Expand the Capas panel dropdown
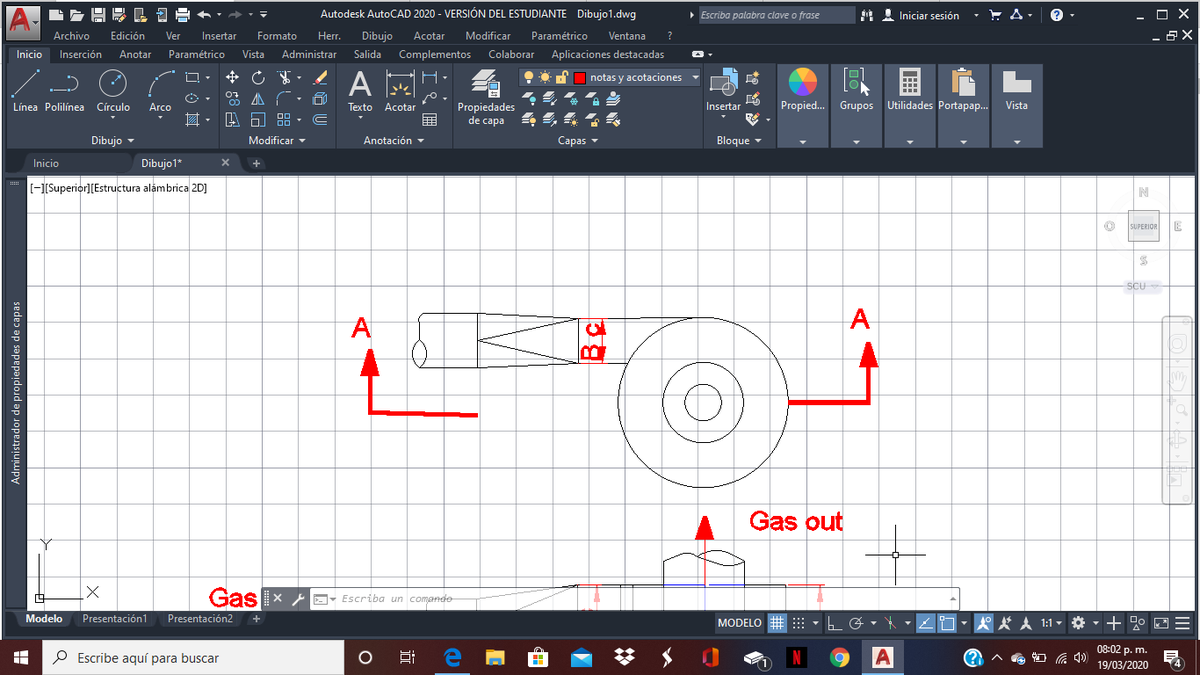Image resolution: width=1200 pixels, height=675 pixels. point(577,141)
